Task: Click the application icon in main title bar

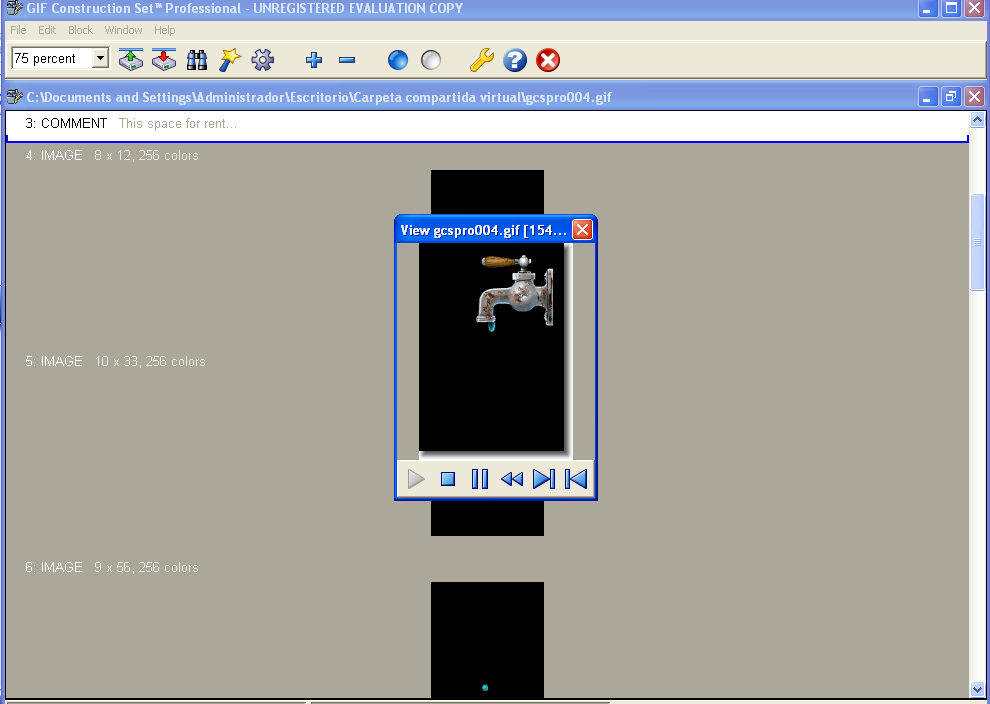Action: [15, 8]
